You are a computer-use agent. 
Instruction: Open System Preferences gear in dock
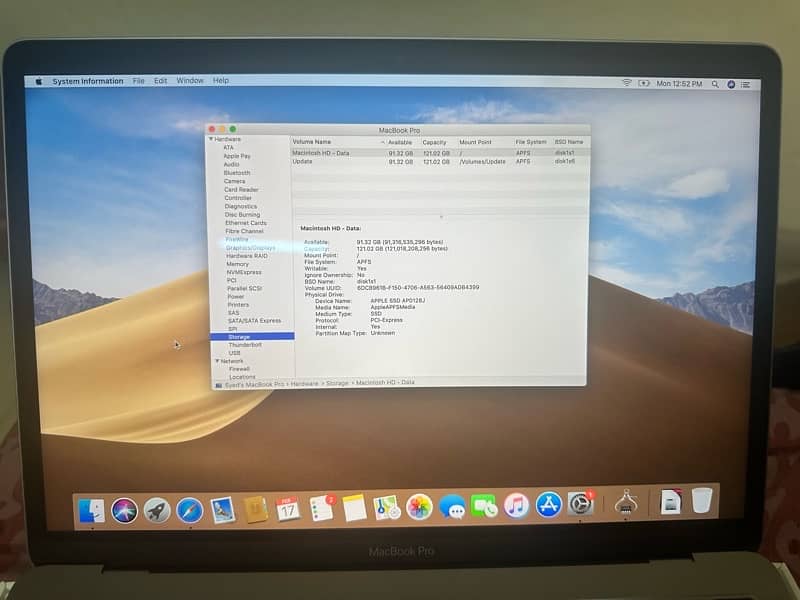point(581,504)
